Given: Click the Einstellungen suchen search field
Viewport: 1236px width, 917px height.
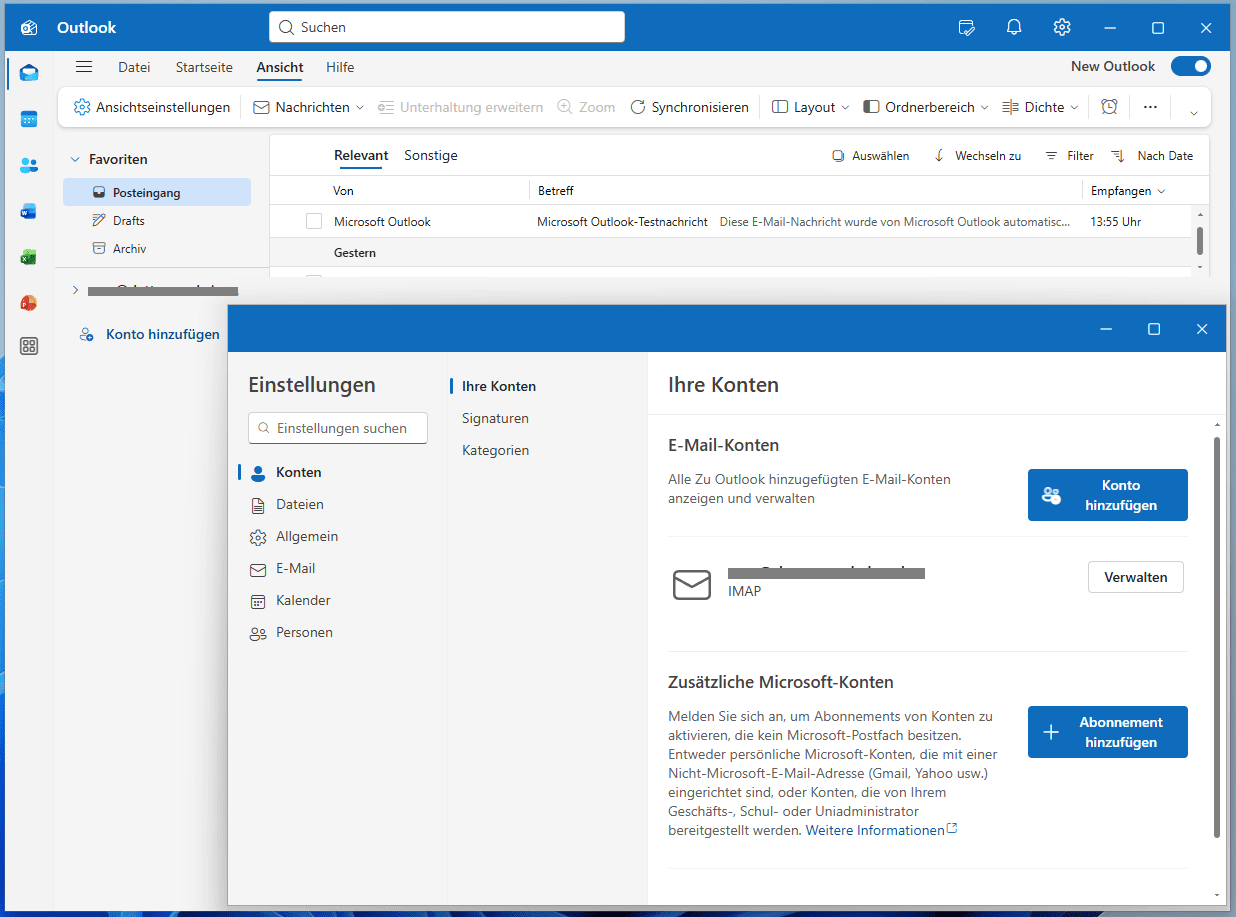Looking at the screenshot, I should coord(338,428).
